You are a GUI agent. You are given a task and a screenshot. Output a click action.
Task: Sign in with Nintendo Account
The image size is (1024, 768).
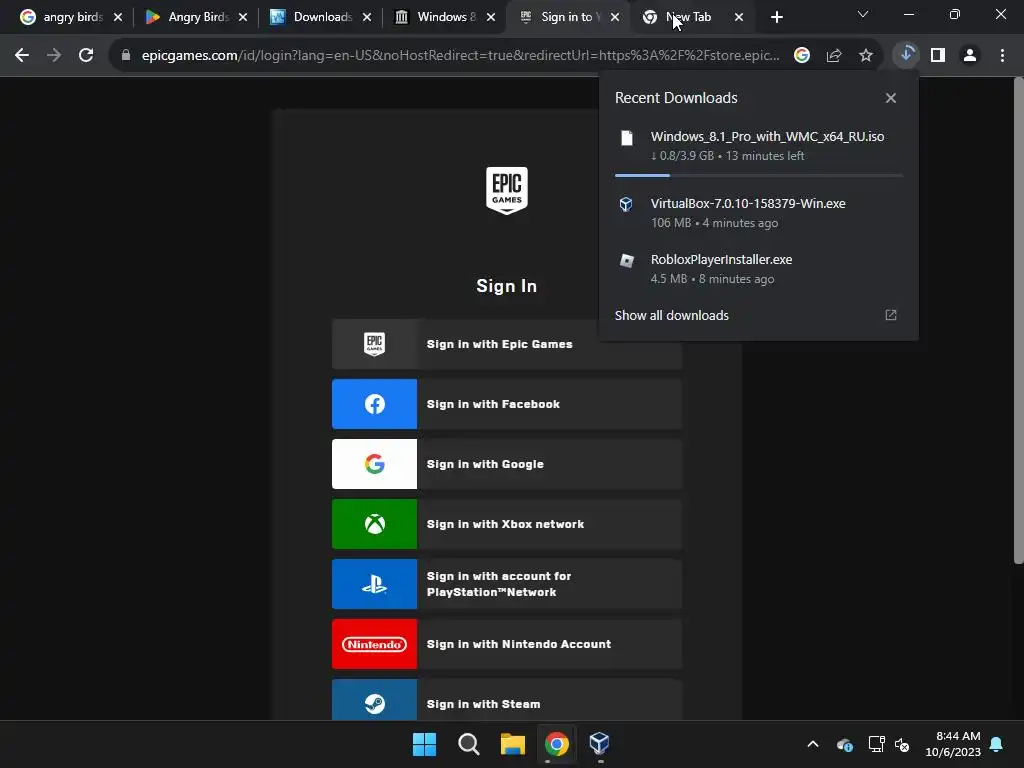click(x=507, y=645)
